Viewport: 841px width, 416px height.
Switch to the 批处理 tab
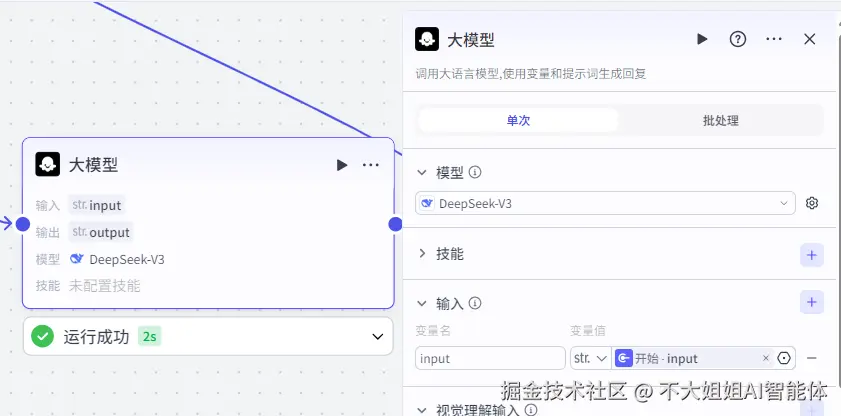point(720,121)
